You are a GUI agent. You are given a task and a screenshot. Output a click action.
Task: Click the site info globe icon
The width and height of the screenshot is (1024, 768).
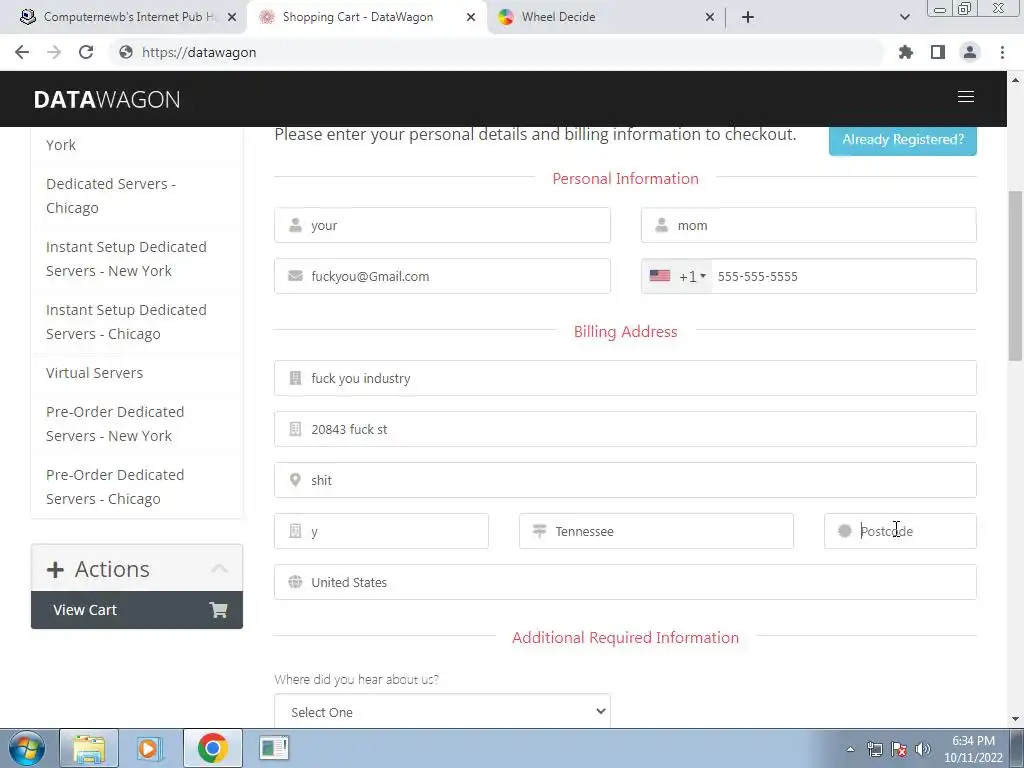(x=126, y=52)
